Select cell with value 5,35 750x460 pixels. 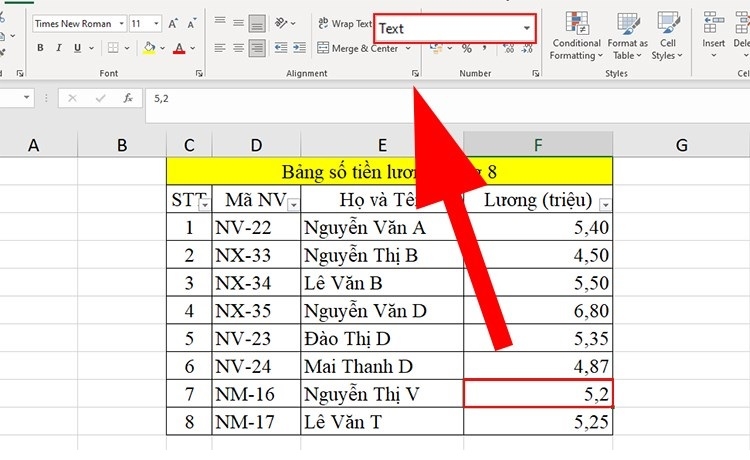pos(538,338)
